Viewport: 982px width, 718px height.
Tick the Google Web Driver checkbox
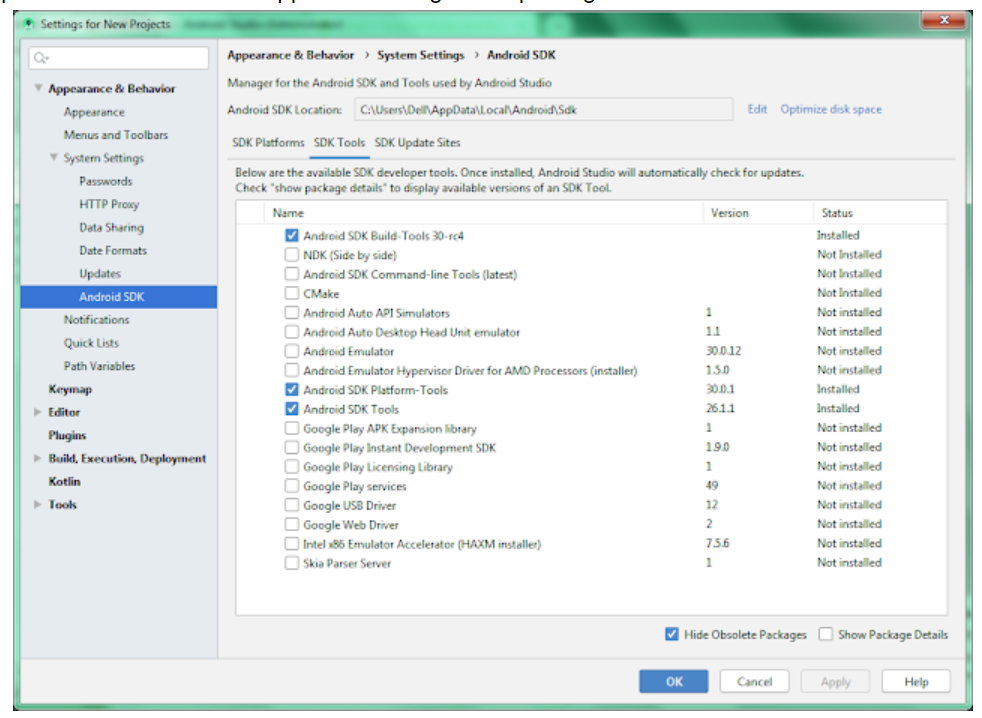(x=291, y=524)
